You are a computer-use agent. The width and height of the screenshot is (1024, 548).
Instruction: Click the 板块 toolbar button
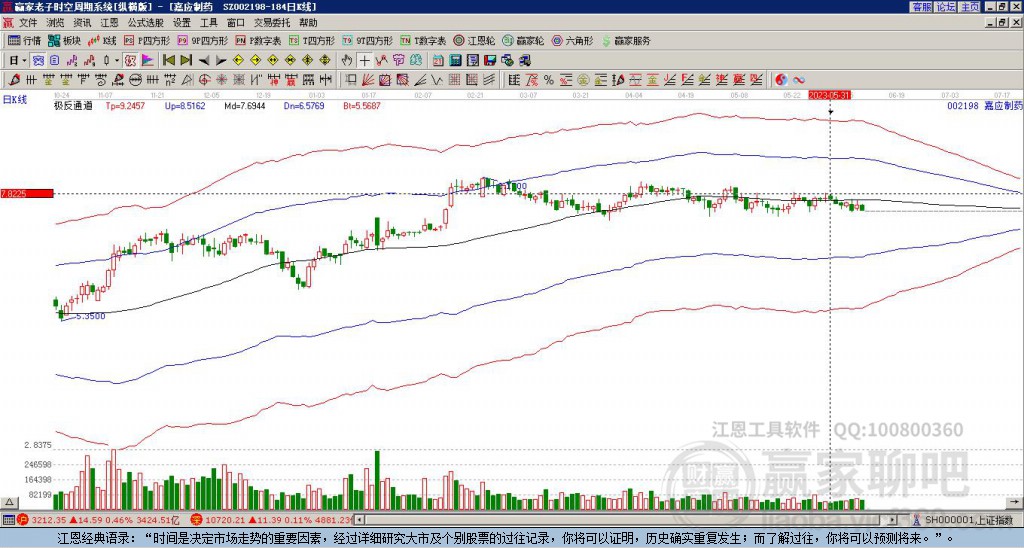point(65,40)
